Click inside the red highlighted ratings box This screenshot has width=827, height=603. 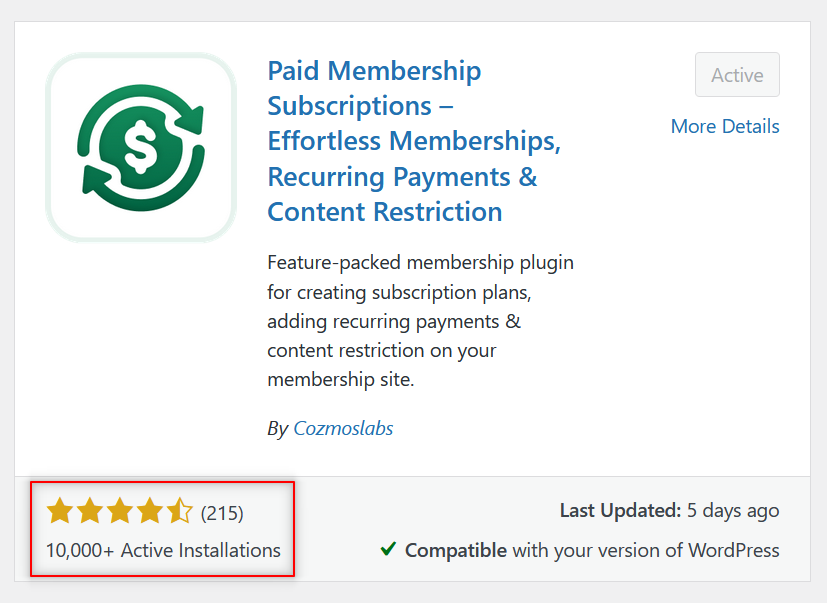click(163, 530)
